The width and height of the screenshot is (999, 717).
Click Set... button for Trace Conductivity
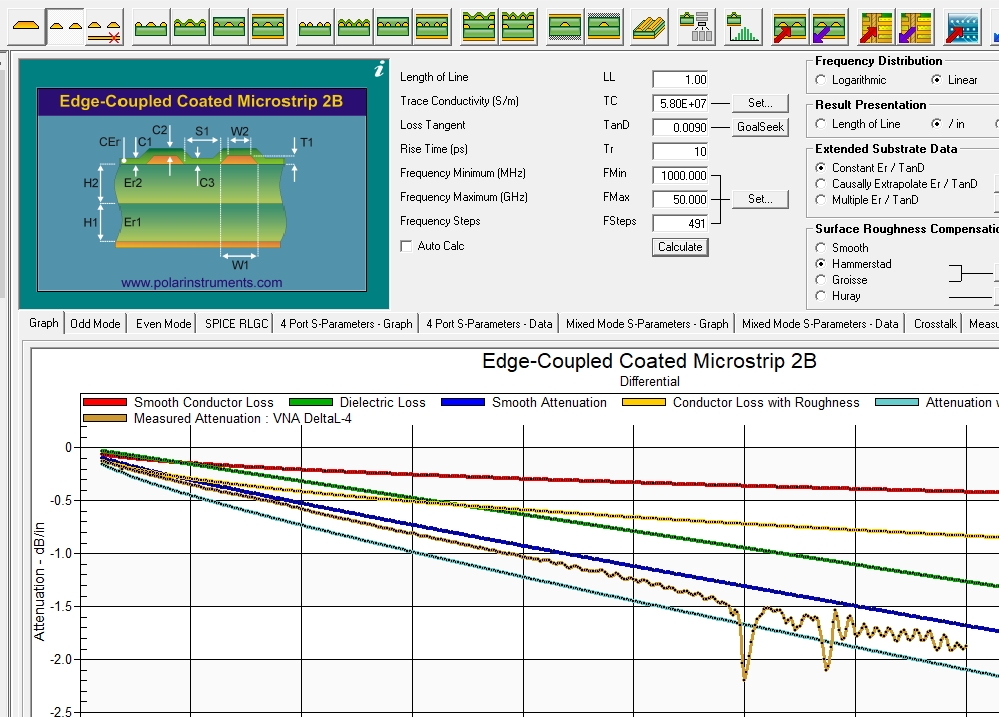coord(760,103)
